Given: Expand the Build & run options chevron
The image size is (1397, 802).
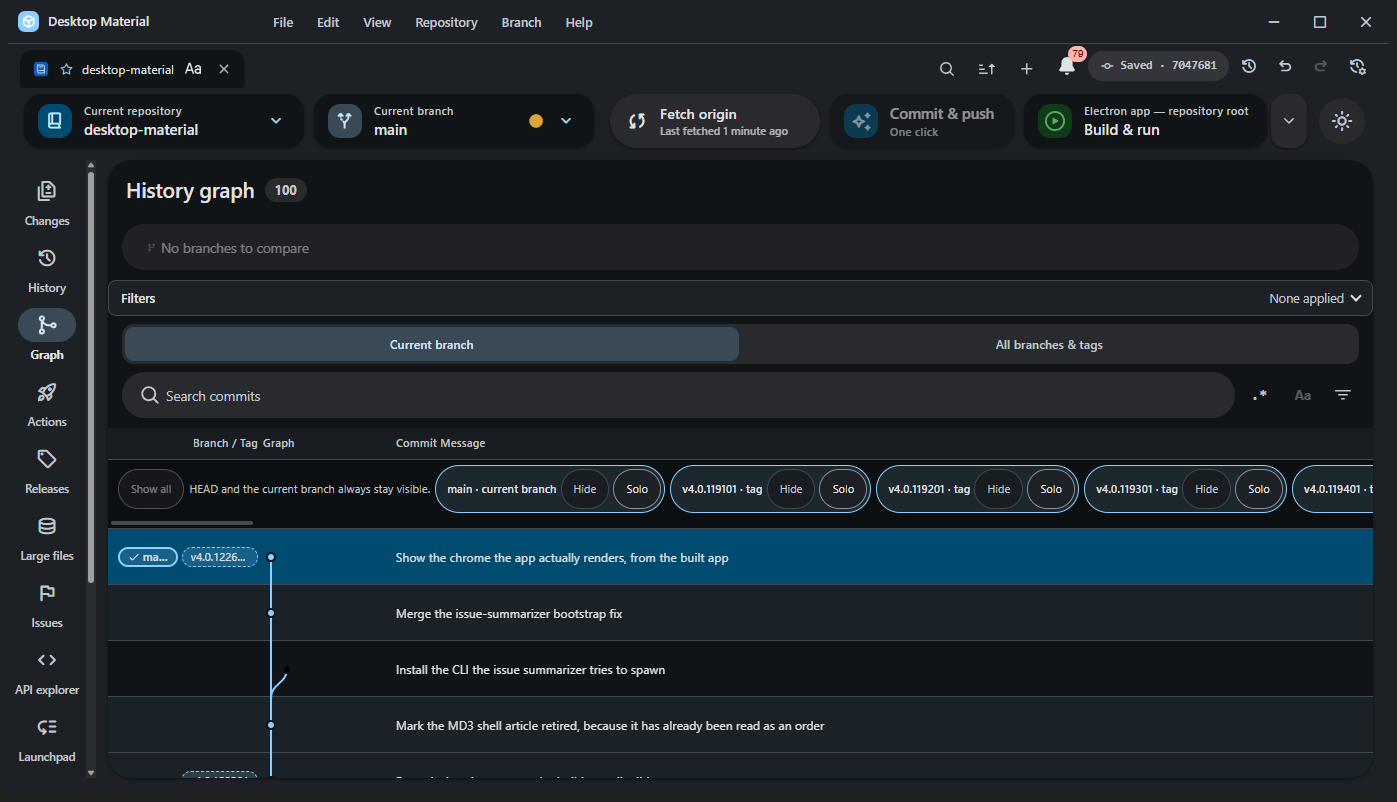Looking at the screenshot, I should point(1289,121).
